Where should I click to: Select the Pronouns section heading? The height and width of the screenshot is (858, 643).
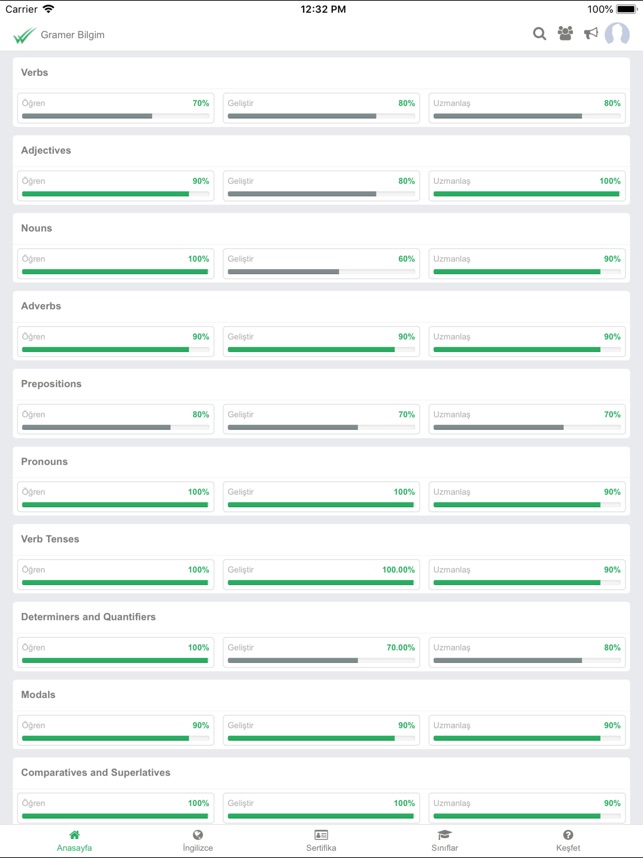pos(51,462)
